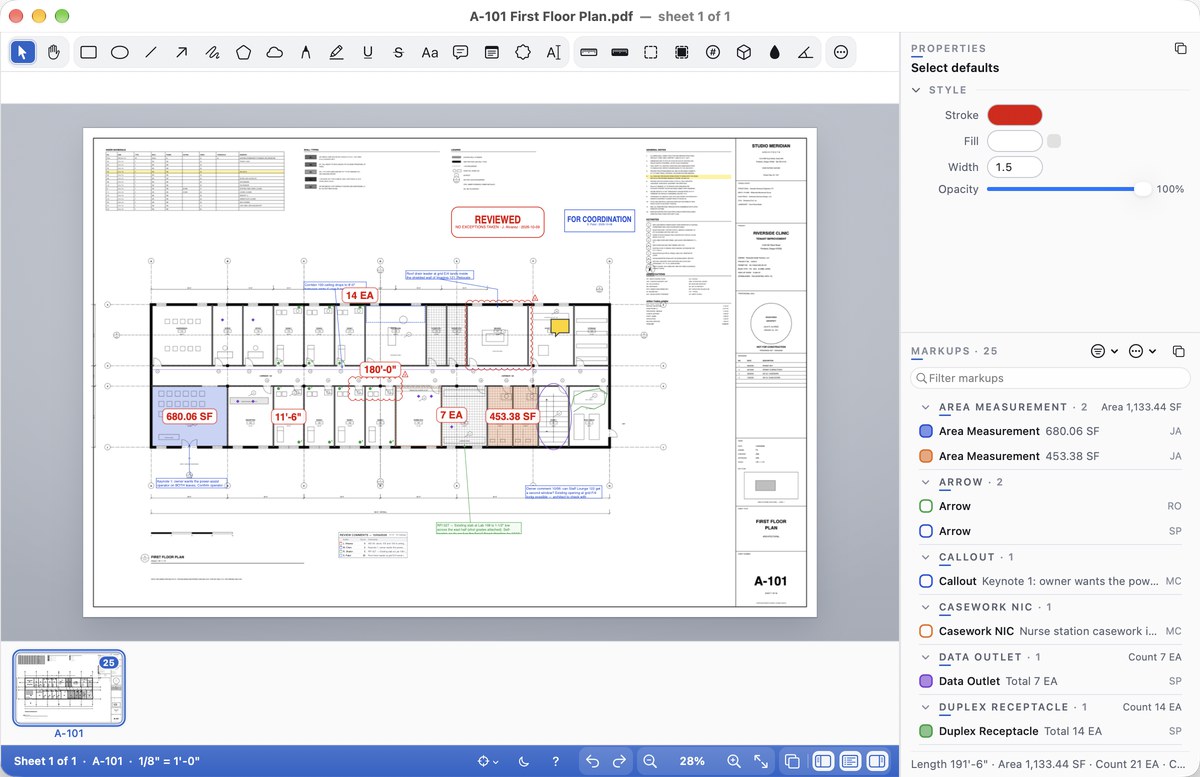Image resolution: width=1200 pixels, height=777 pixels.
Task: Click the red Stroke color swatch
Action: tap(1014, 115)
